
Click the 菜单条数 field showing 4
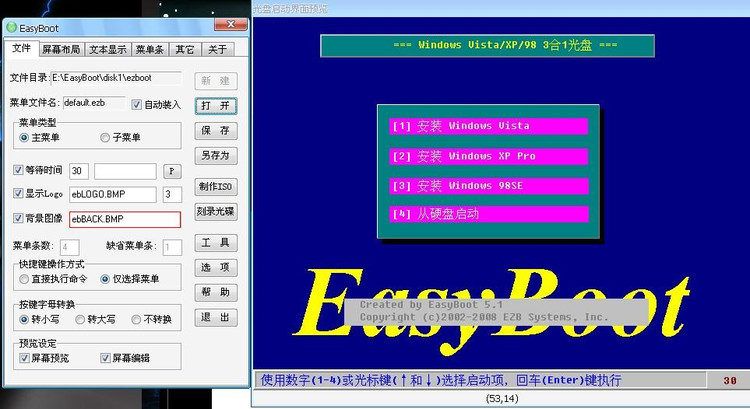70,247
